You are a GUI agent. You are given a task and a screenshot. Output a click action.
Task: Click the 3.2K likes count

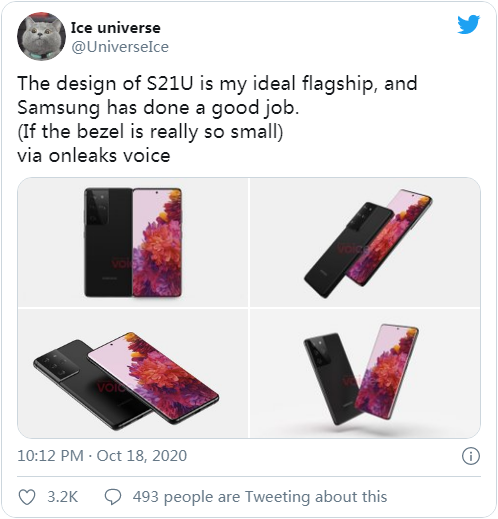pyautogui.click(x=62, y=497)
